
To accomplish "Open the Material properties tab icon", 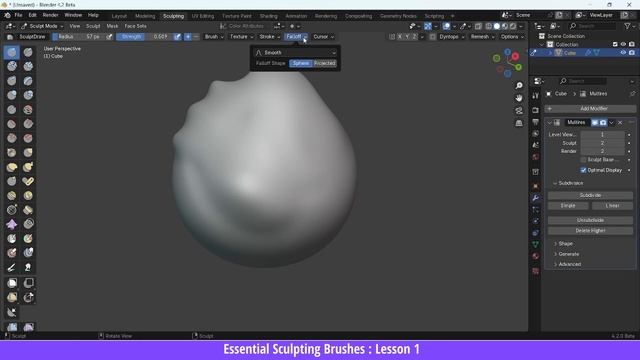I will click(x=536, y=256).
